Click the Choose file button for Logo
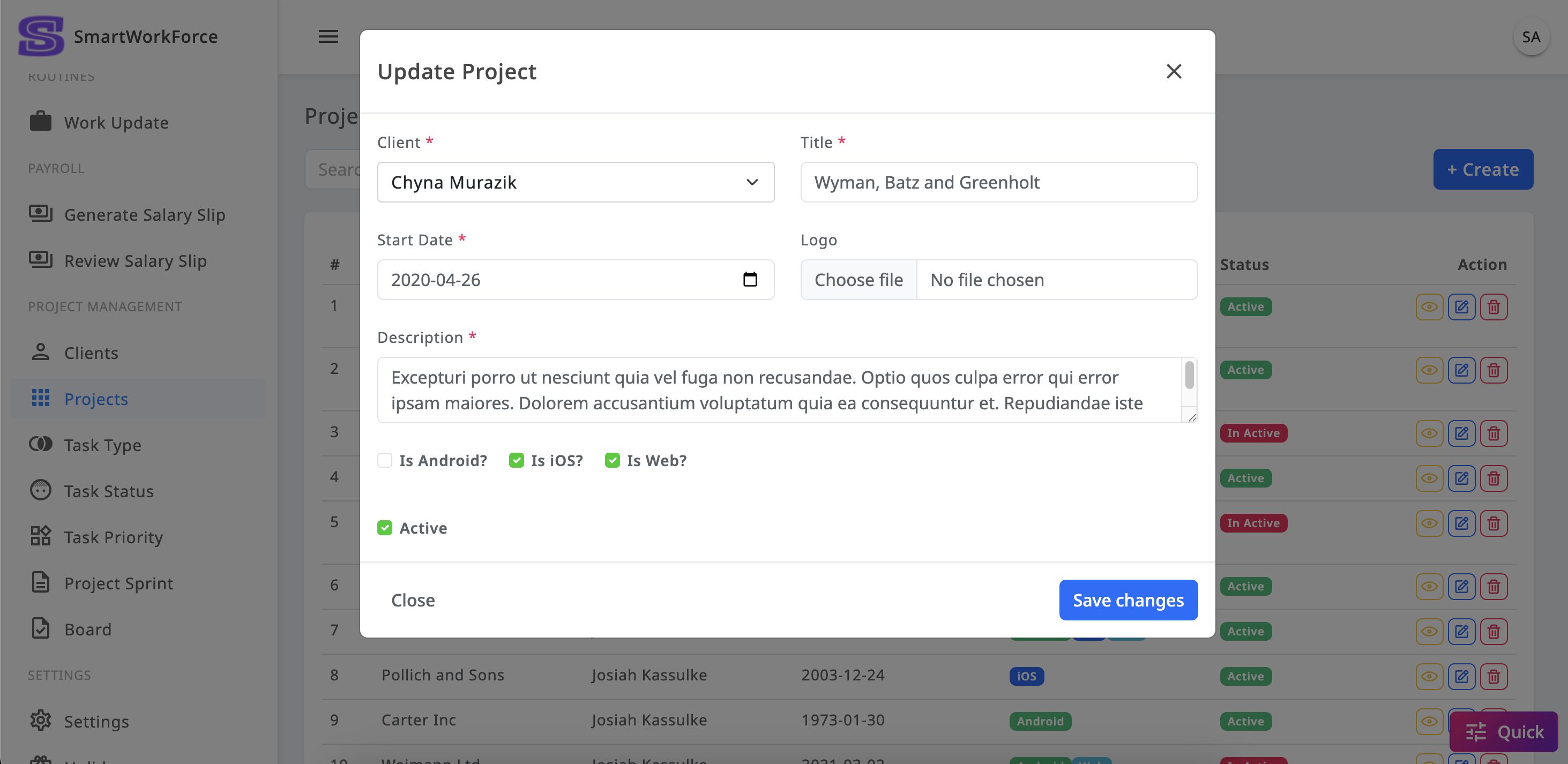Viewport: 1568px width, 764px height. coord(858,280)
